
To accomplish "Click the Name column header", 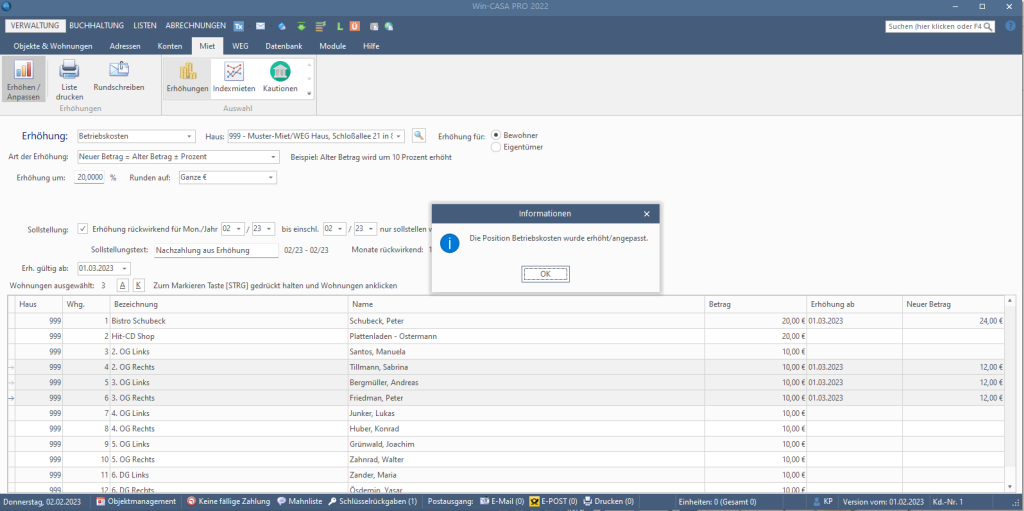I will coord(527,305).
